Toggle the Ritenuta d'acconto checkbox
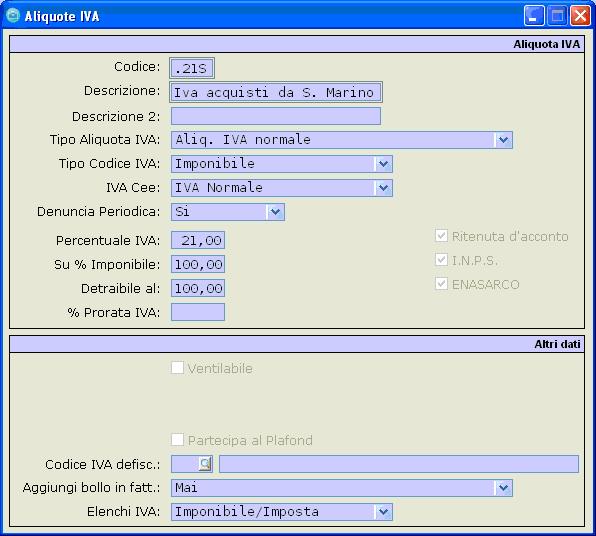This screenshot has width=596, height=536. (441, 236)
